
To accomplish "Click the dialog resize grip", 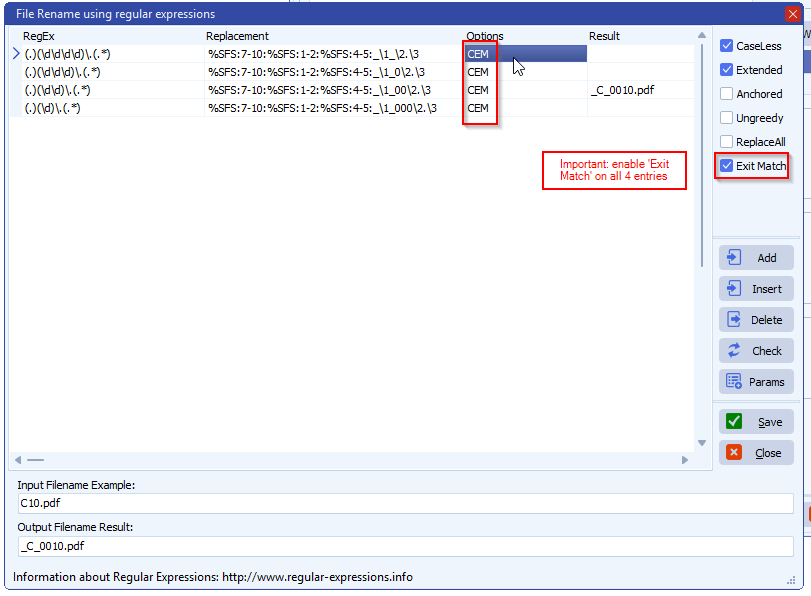I will 791,580.
